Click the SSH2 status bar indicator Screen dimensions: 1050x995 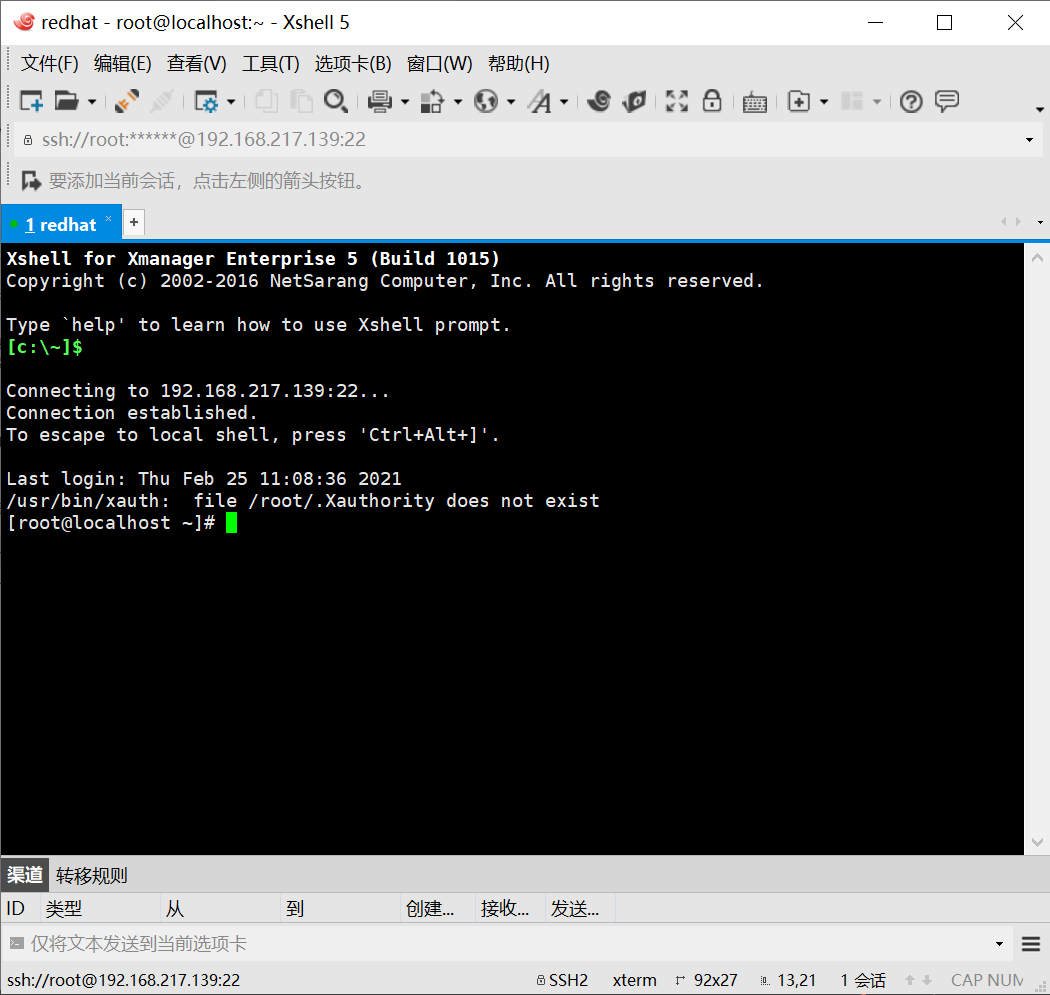562,980
